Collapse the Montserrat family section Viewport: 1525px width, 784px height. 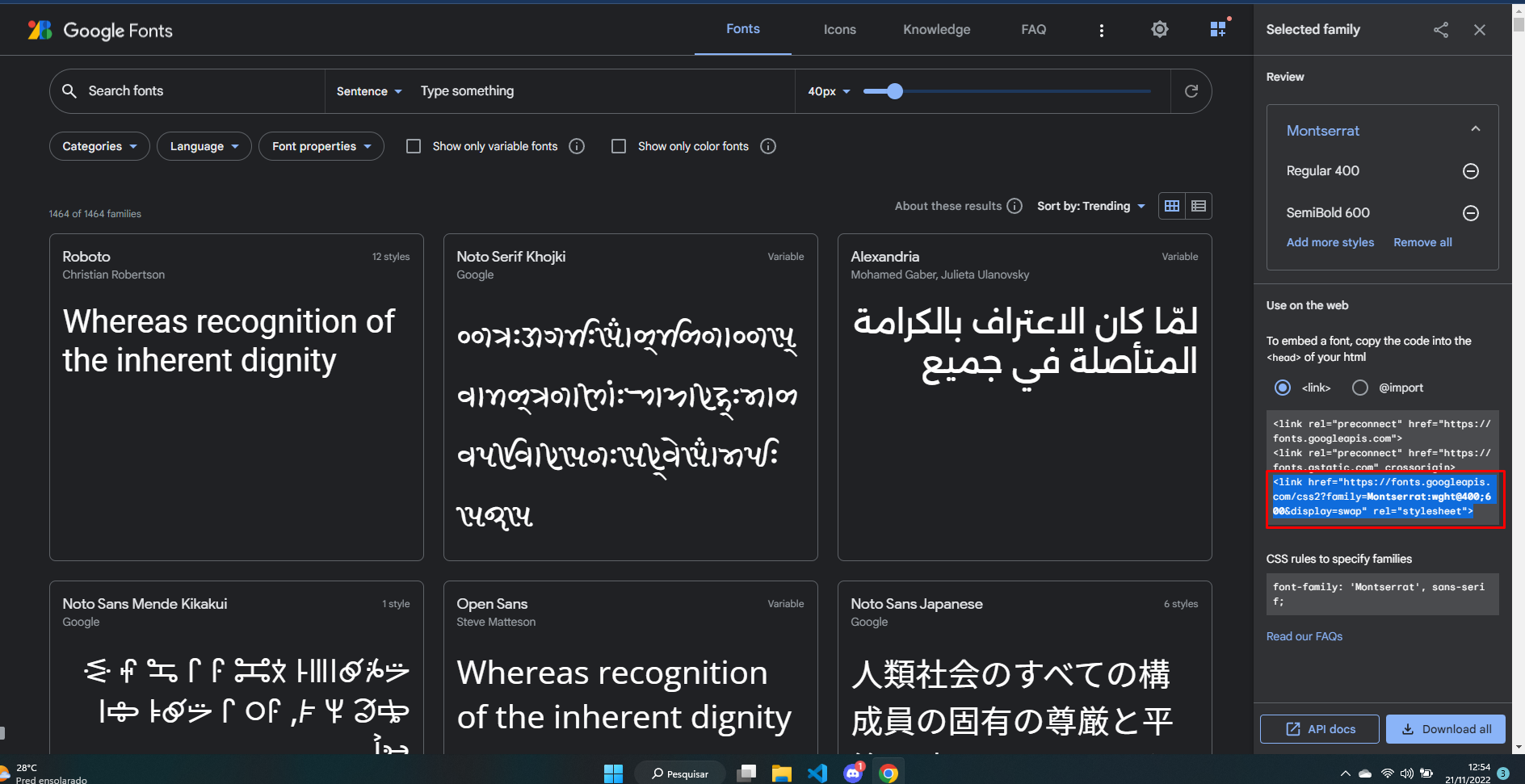1475,129
